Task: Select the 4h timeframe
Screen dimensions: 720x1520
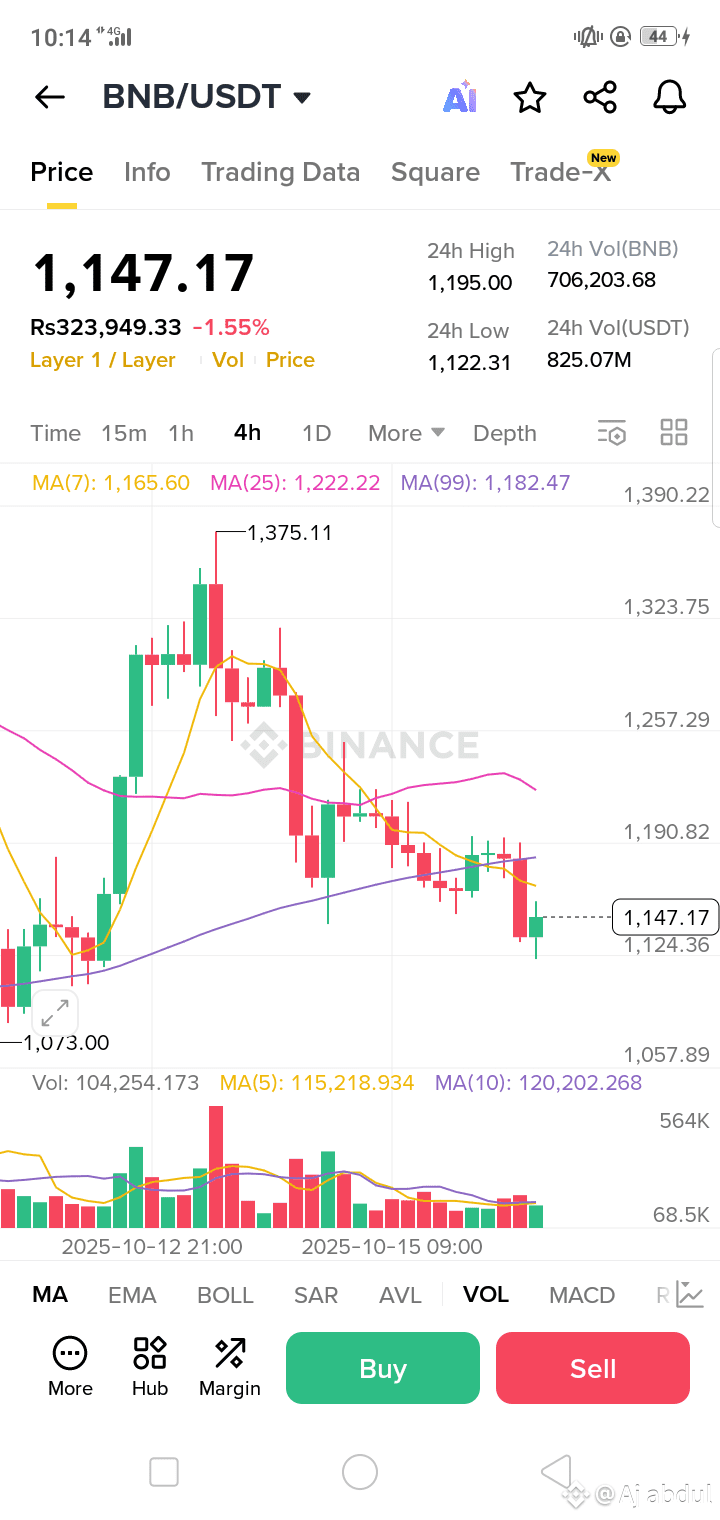Action: coord(247,433)
